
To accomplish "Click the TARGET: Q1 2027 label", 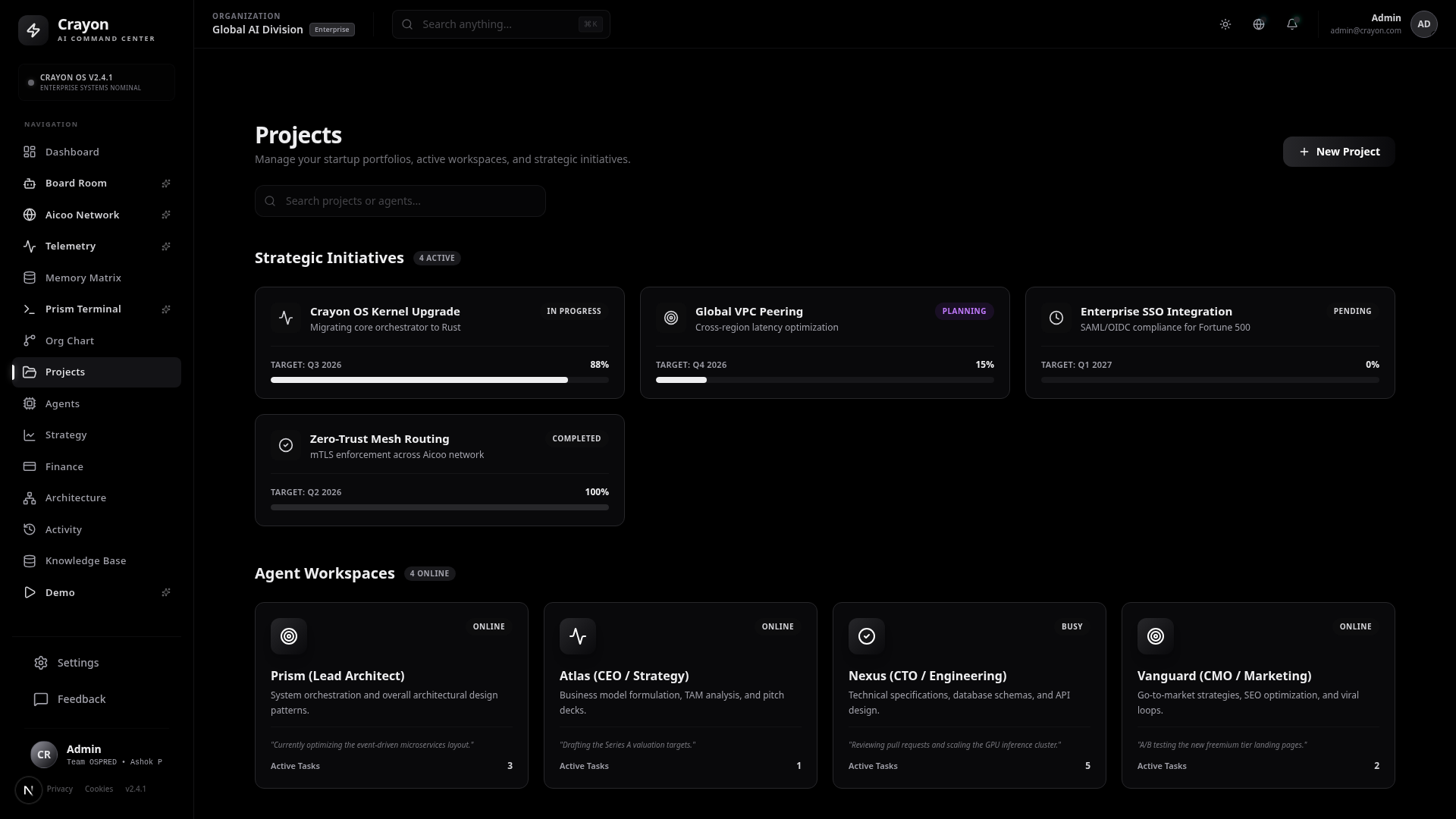I will pyautogui.click(x=1076, y=365).
